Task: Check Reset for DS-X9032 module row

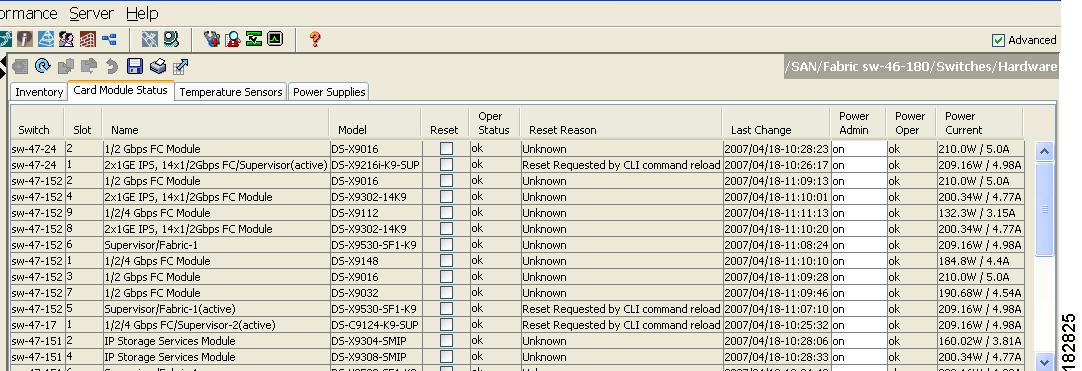Action: [446, 292]
